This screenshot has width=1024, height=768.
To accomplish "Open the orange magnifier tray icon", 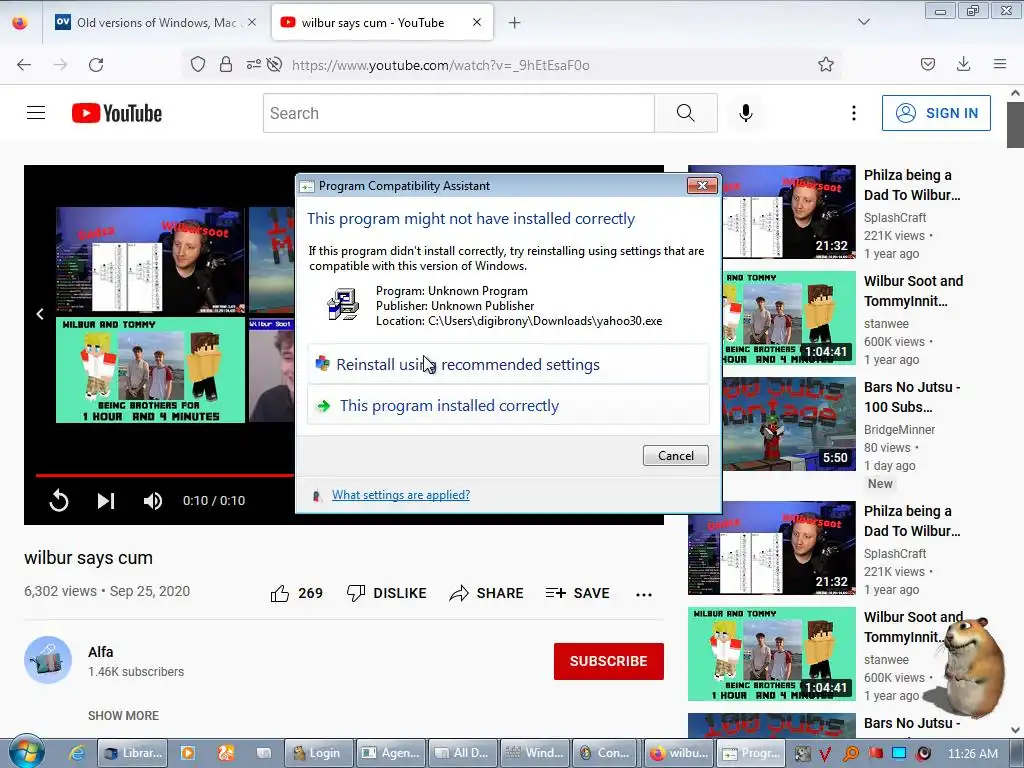I will 850,754.
